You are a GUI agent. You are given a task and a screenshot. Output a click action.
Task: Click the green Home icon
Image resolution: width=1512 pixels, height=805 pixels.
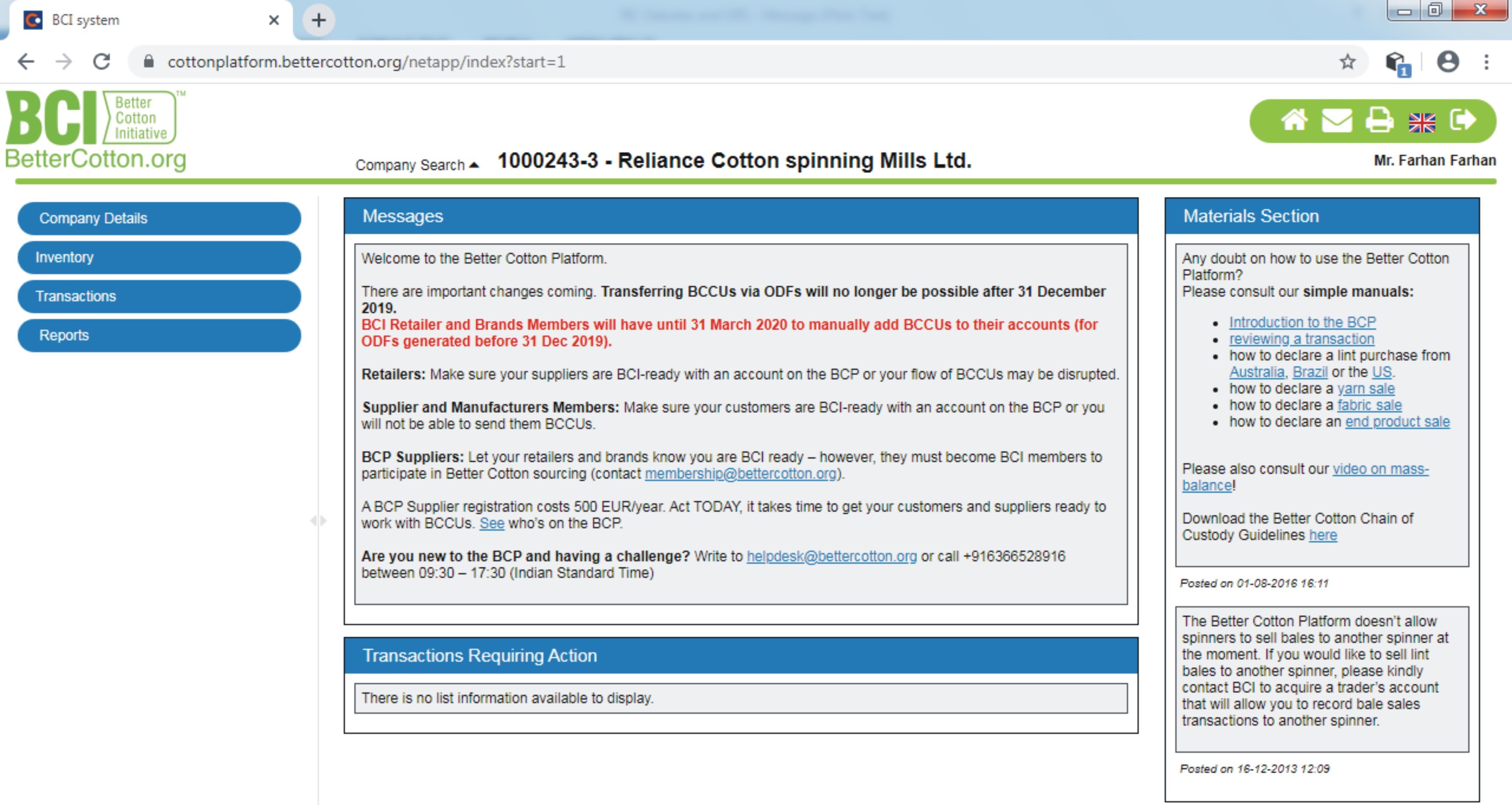pyautogui.click(x=1294, y=120)
